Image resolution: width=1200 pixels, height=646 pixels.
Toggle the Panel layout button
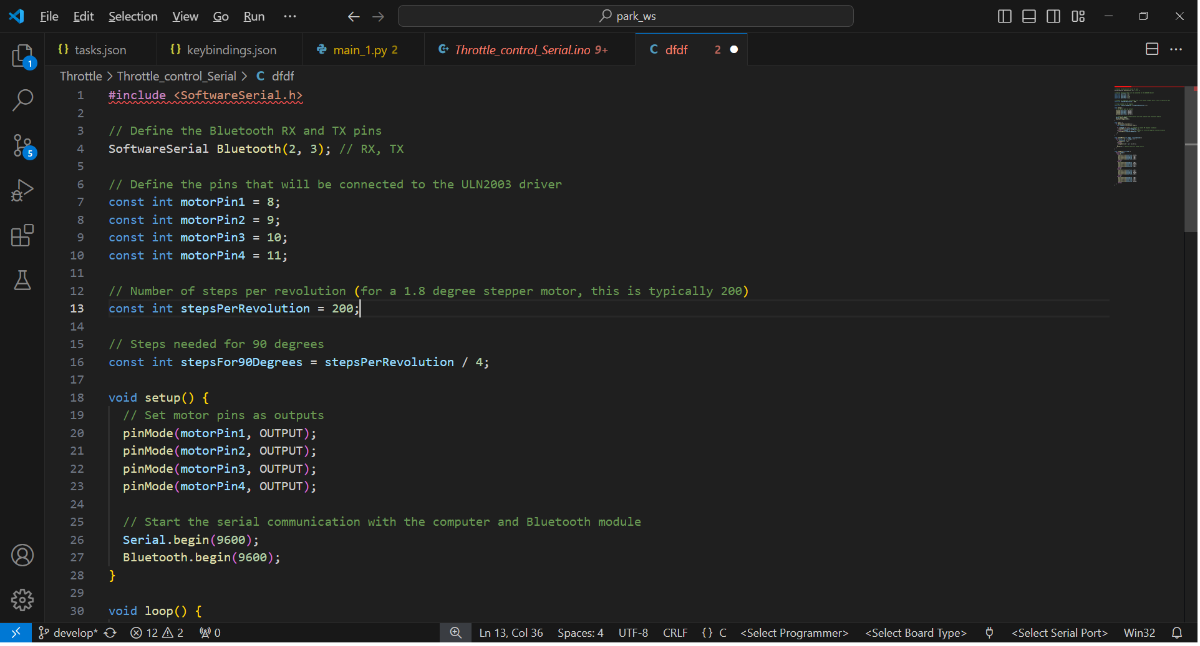coord(1029,16)
